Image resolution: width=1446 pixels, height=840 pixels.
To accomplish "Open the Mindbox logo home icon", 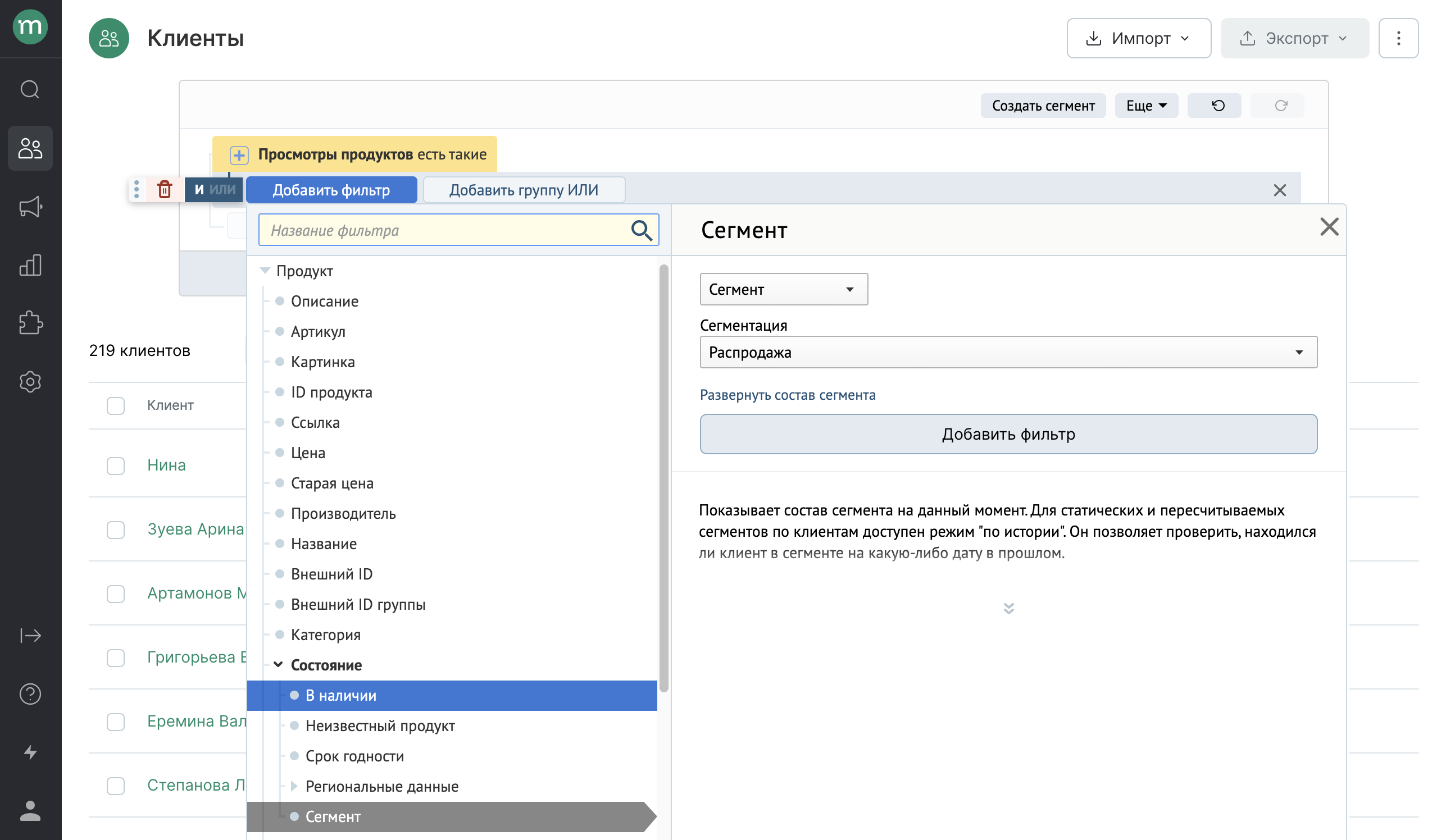I will 30,26.
